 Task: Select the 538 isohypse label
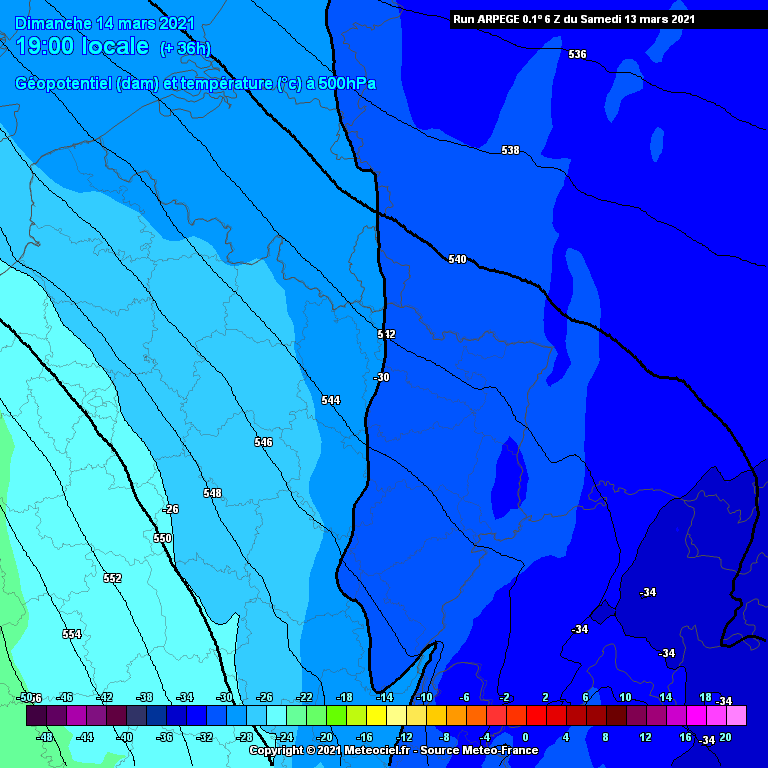point(510,150)
